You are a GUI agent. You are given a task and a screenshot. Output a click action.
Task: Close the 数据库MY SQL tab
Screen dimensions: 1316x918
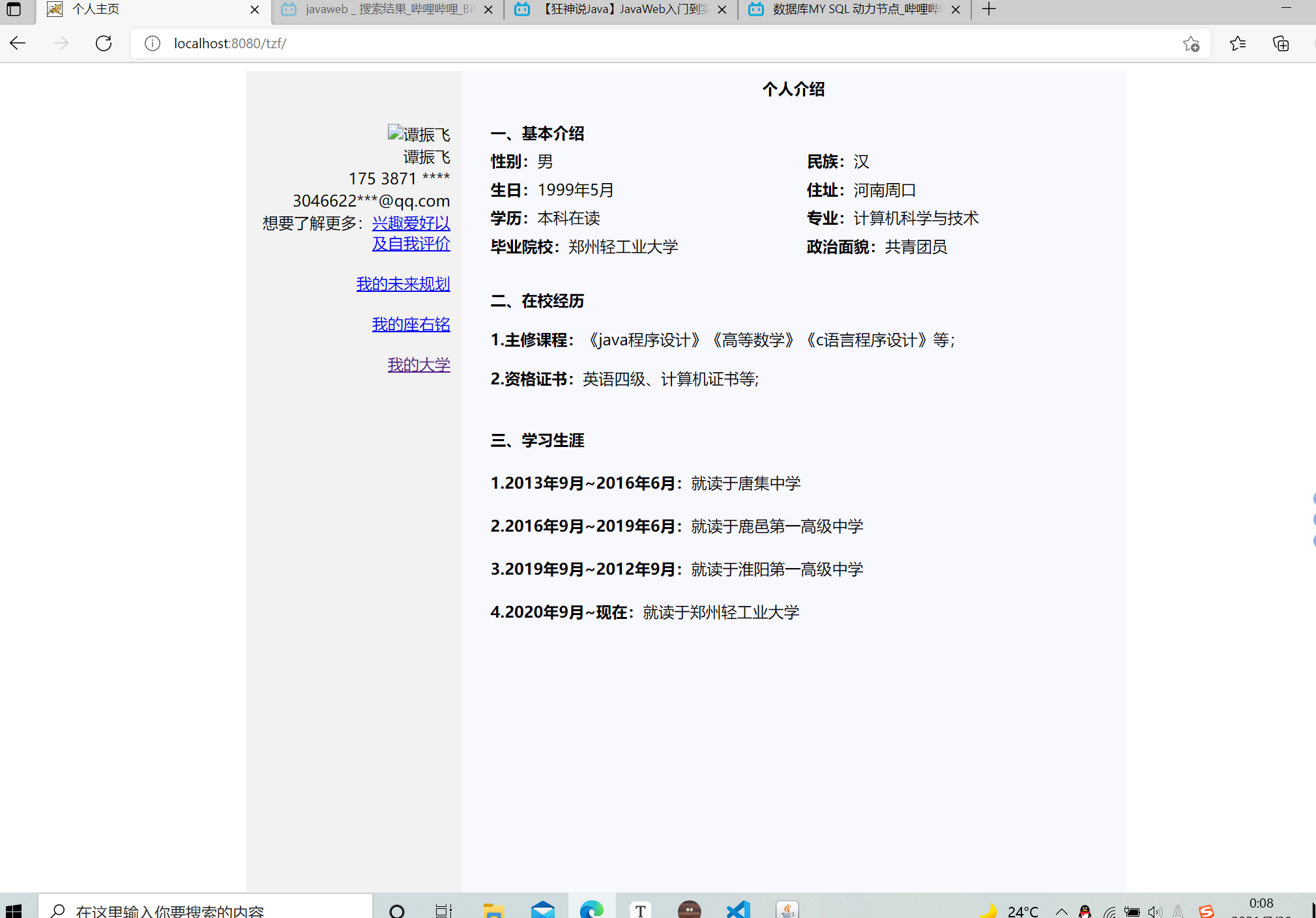click(x=956, y=9)
